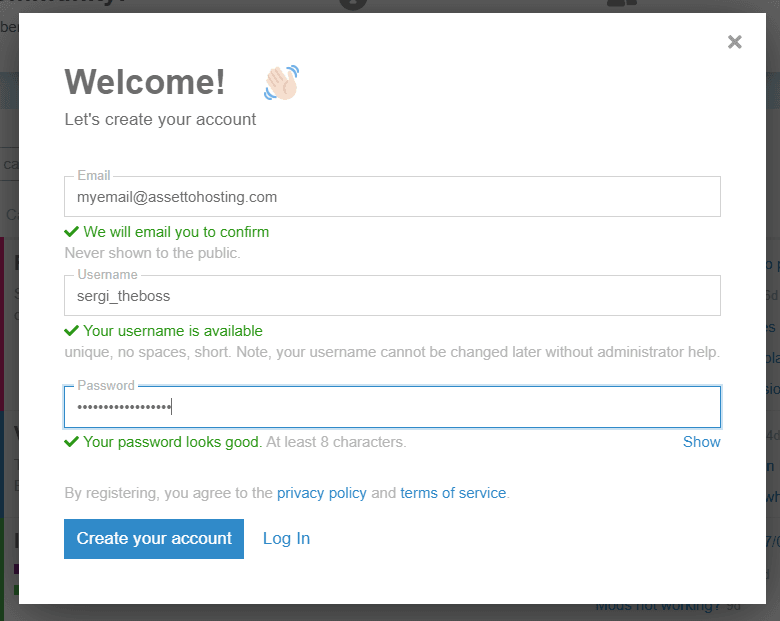Click the waving hand emoji
780x621 pixels.
[x=282, y=83]
